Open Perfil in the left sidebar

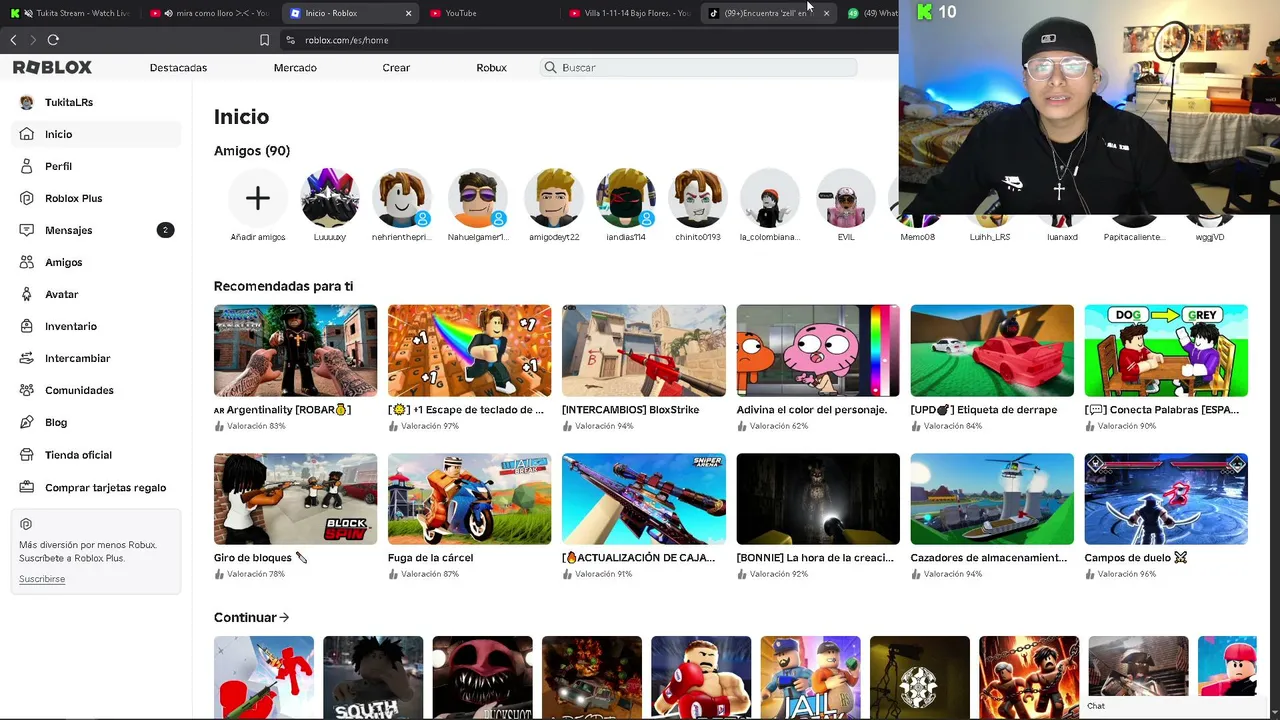(x=96, y=166)
